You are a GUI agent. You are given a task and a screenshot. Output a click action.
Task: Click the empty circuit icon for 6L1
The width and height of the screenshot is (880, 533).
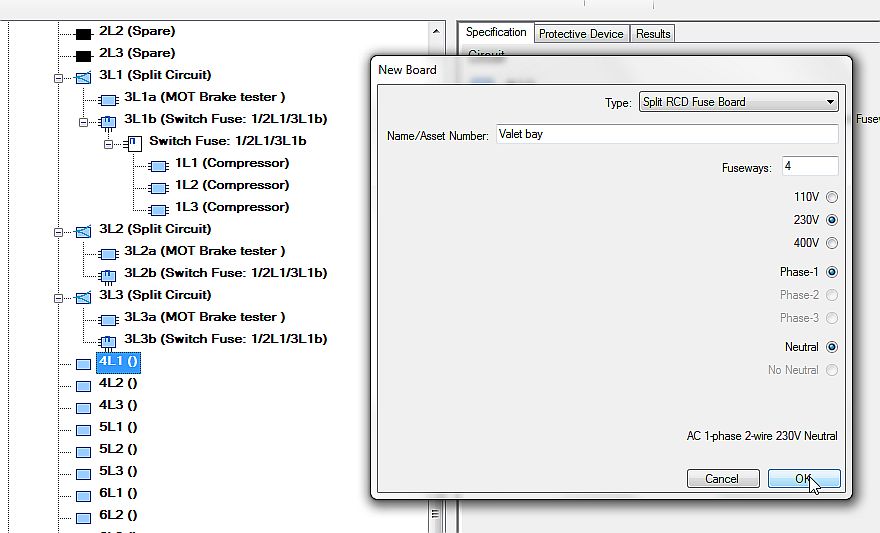point(83,496)
